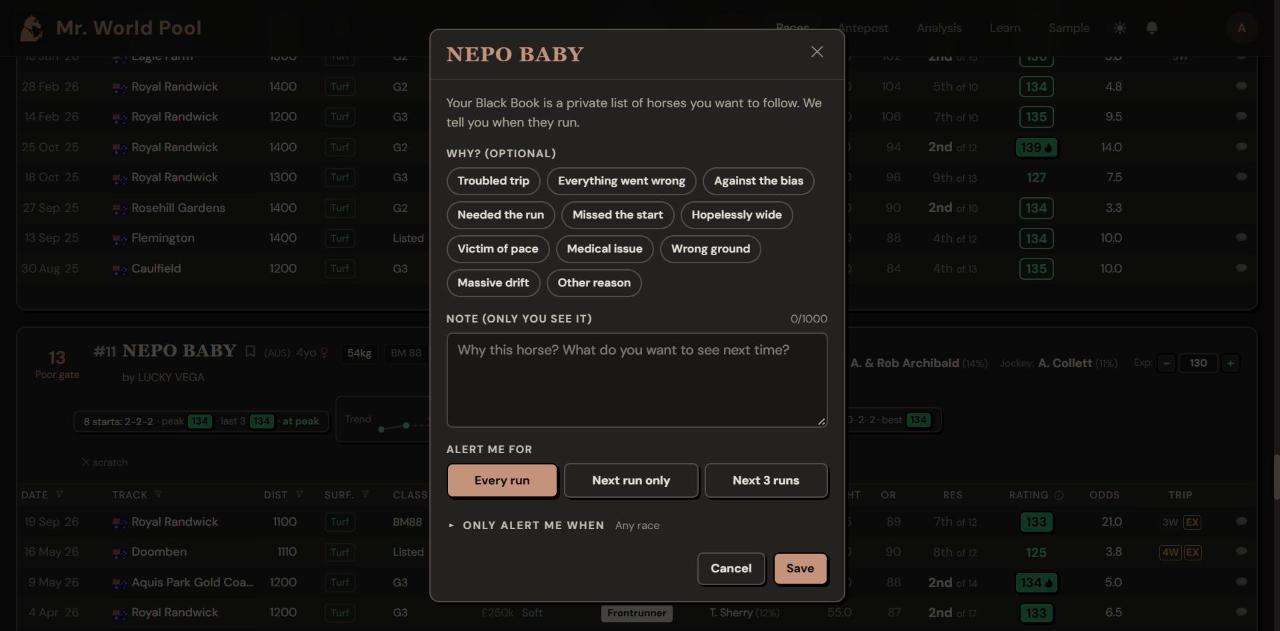Open the Antepost nav tab
This screenshot has width=1280, height=631.
point(863,28)
